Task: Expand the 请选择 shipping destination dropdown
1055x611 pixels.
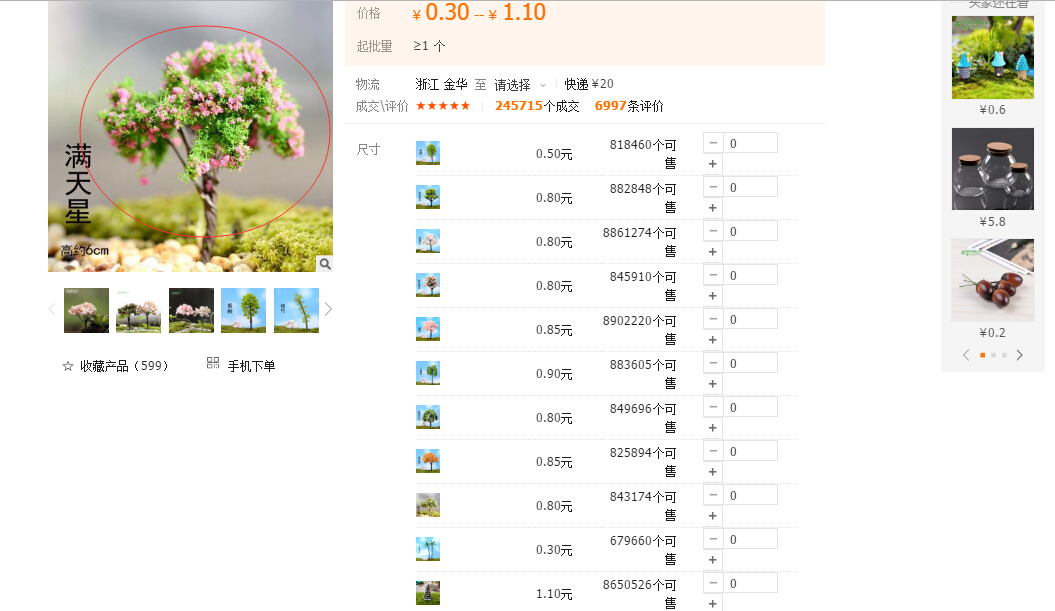Action: coord(519,85)
